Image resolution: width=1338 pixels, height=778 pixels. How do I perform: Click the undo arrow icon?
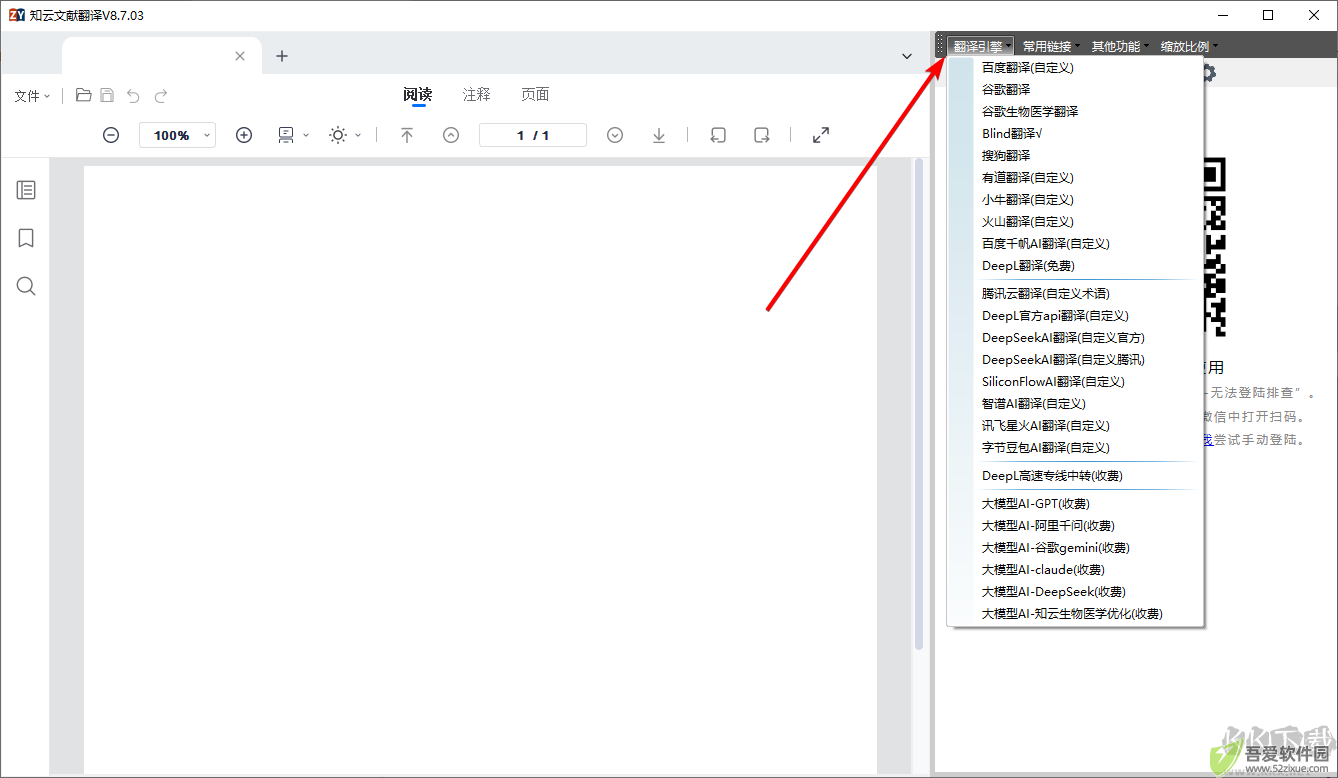[x=133, y=96]
